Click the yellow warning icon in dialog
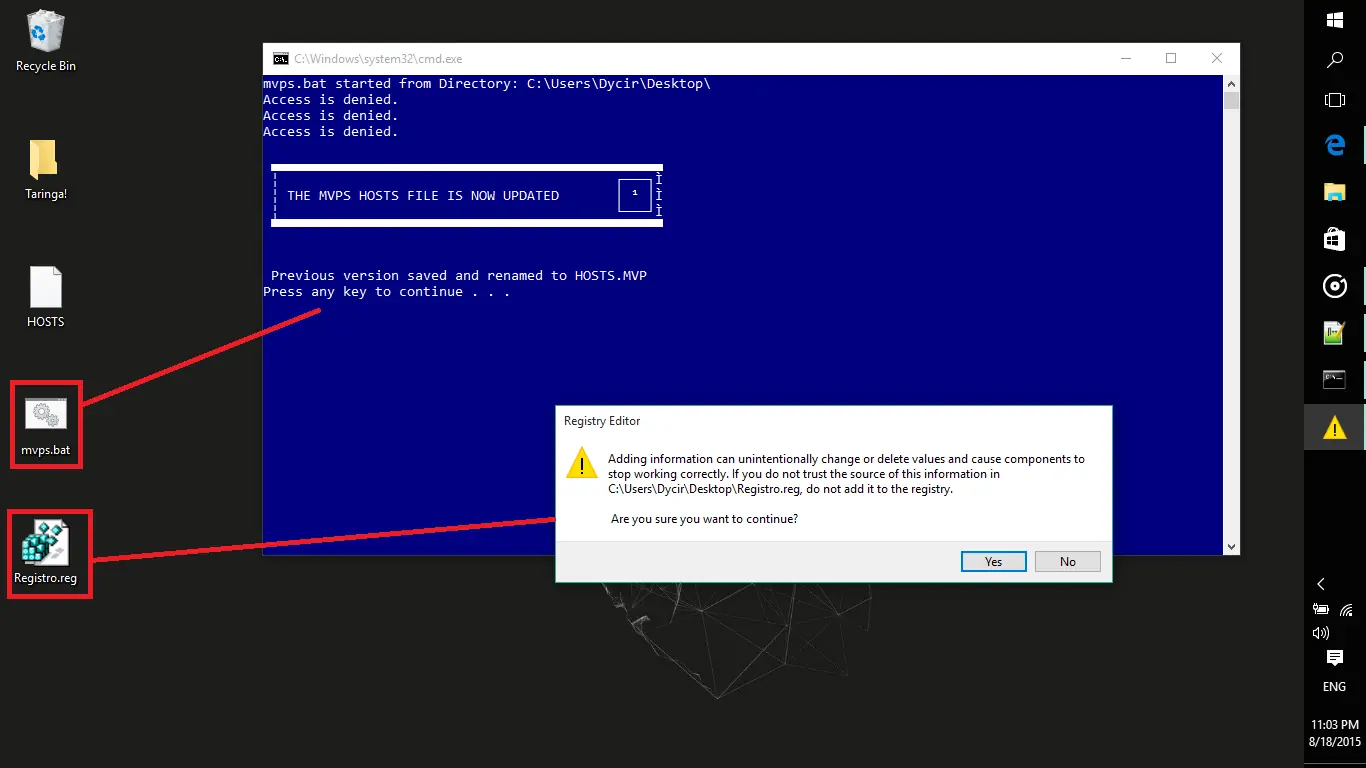This screenshot has width=1366, height=768. pyautogui.click(x=581, y=463)
